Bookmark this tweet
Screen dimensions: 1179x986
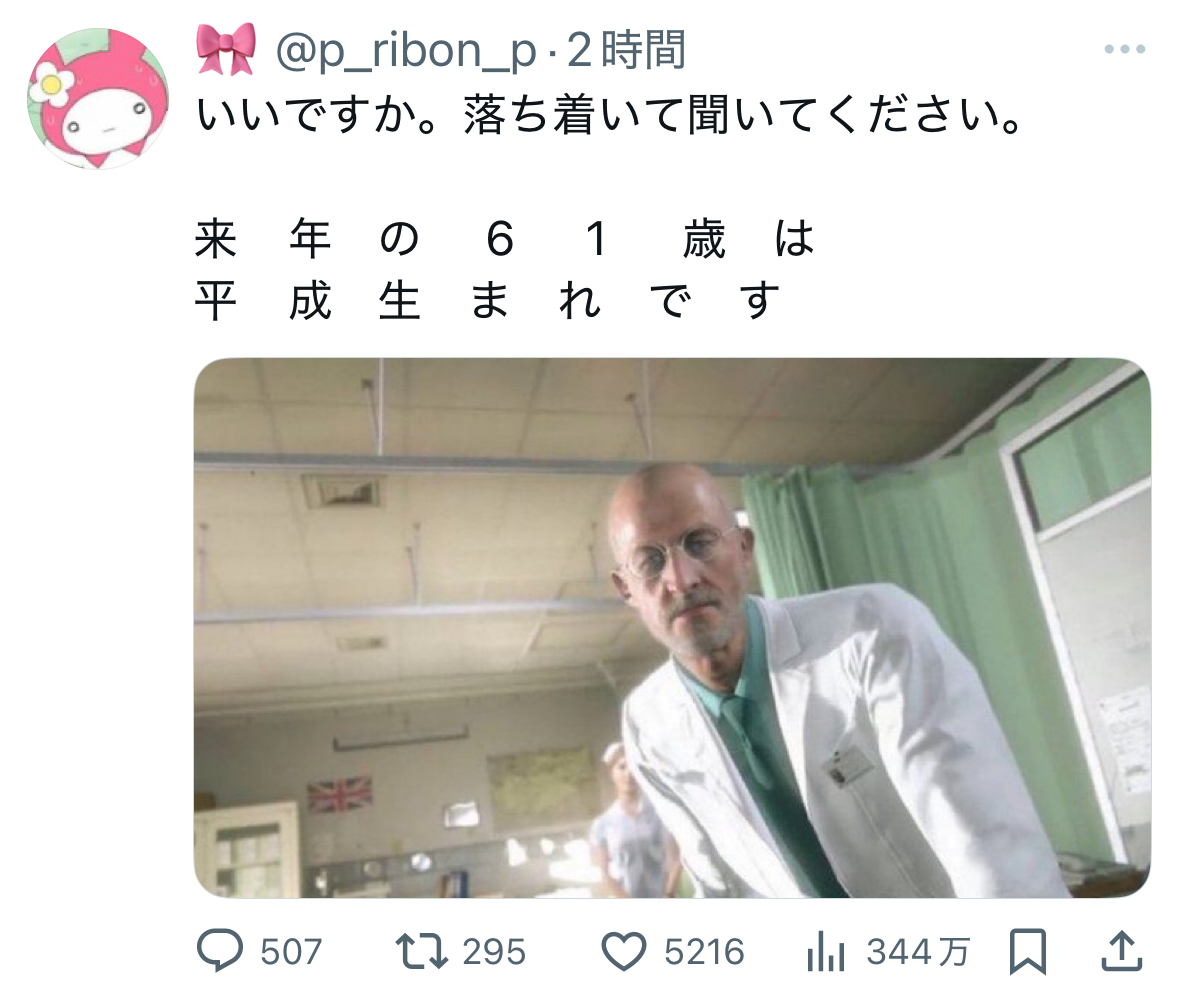click(x=1027, y=951)
